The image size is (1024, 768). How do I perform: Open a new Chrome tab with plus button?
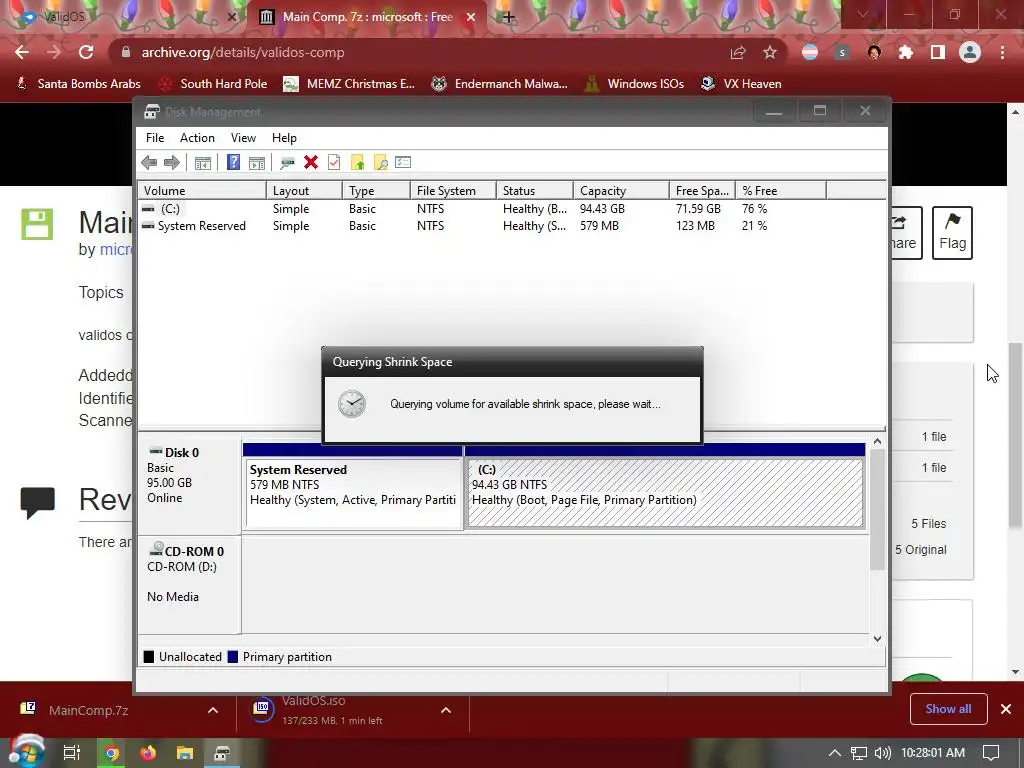click(x=509, y=17)
